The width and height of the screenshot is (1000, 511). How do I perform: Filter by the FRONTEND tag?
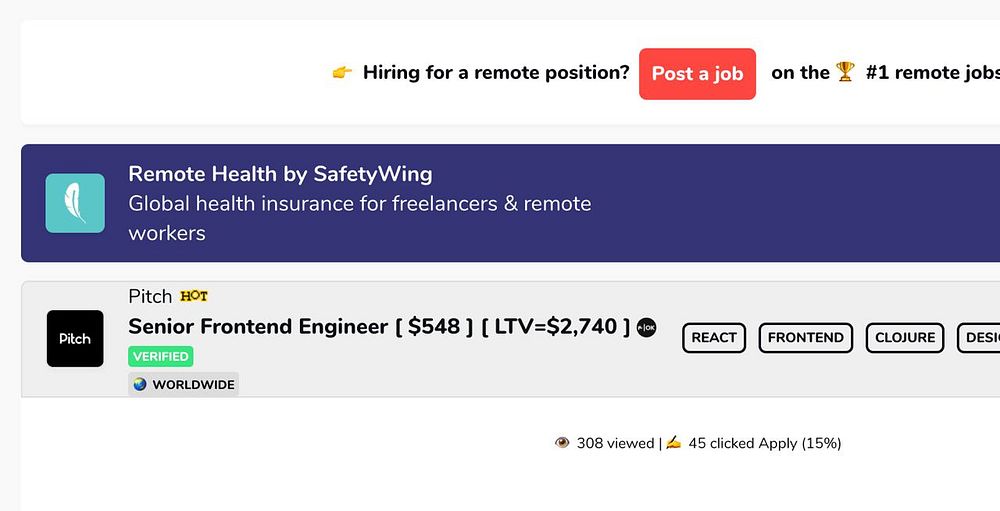tap(805, 338)
